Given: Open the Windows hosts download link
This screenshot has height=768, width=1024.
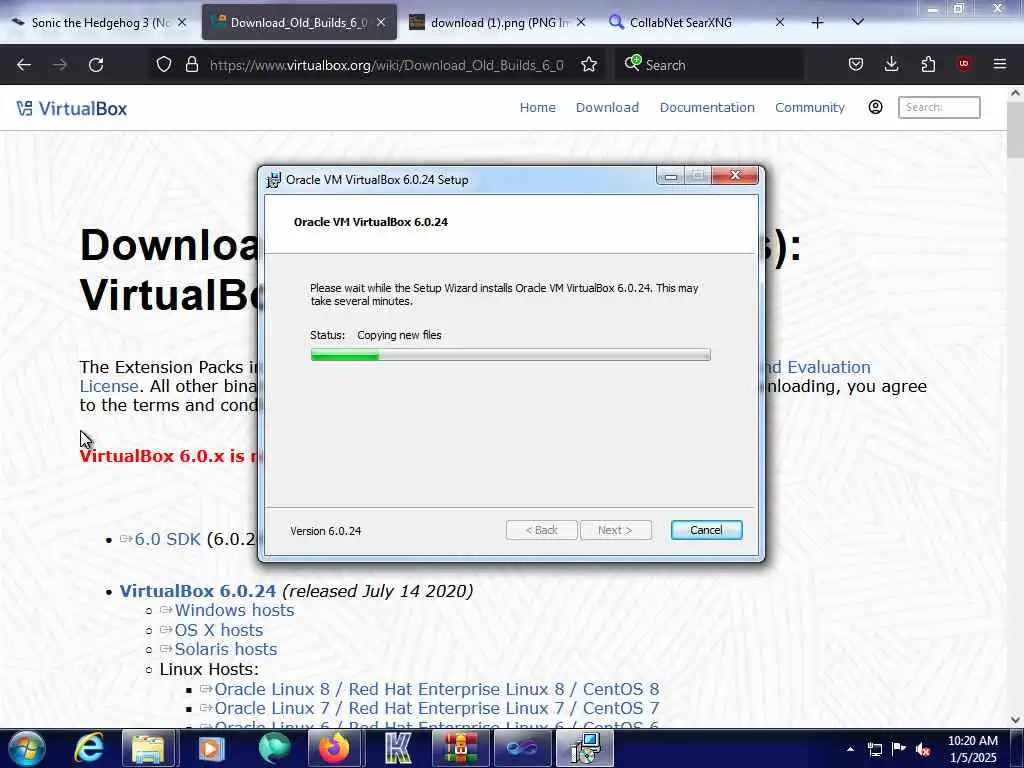Looking at the screenshot, I should tap(234, 611).
